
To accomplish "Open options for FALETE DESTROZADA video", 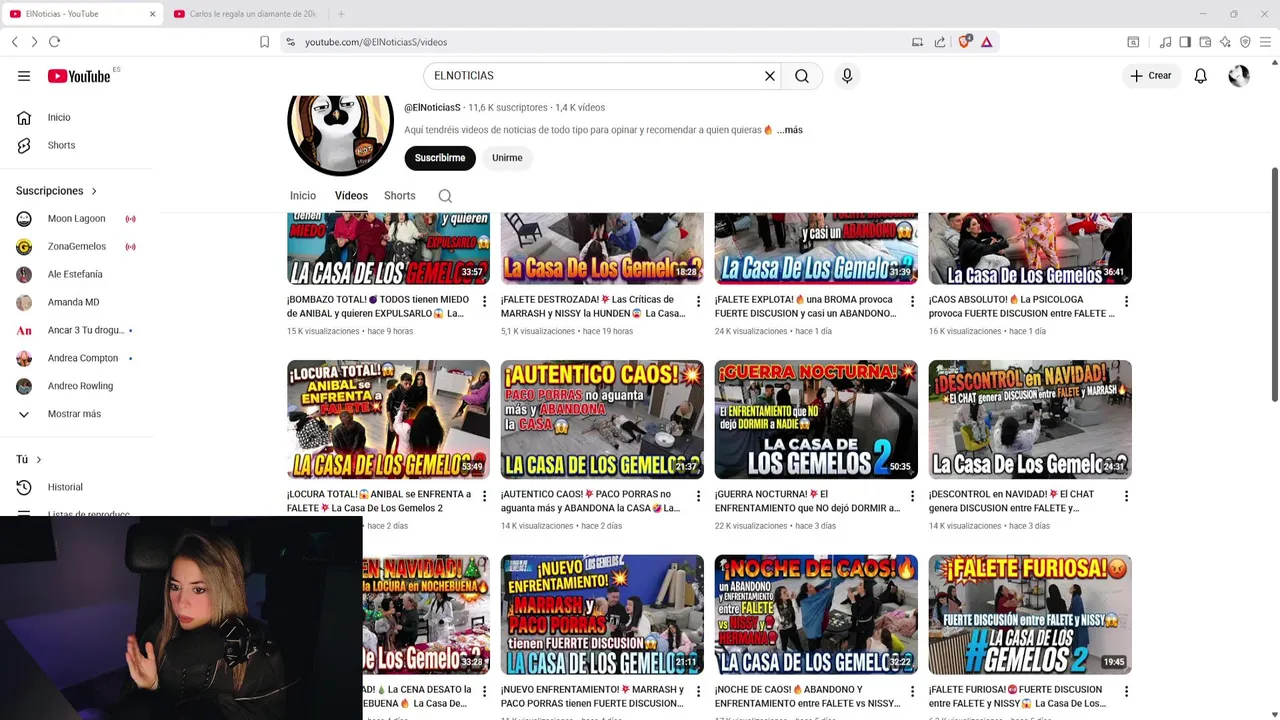I will coord(698,301).
